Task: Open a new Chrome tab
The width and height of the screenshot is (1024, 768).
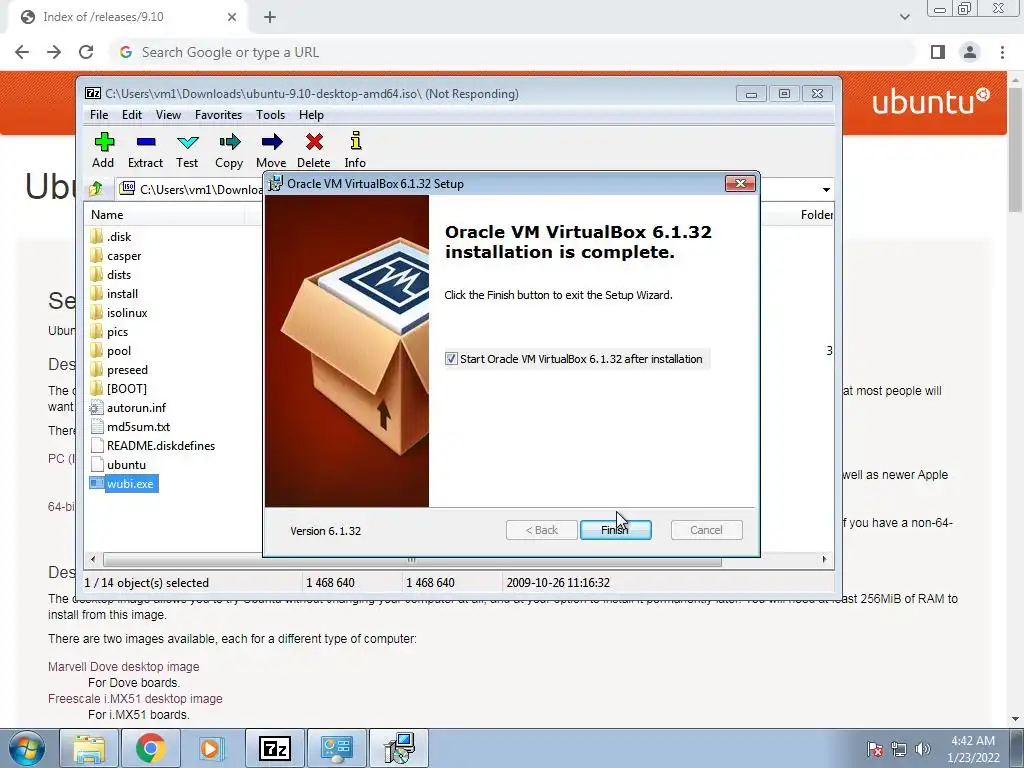Action: coord(270,17)
